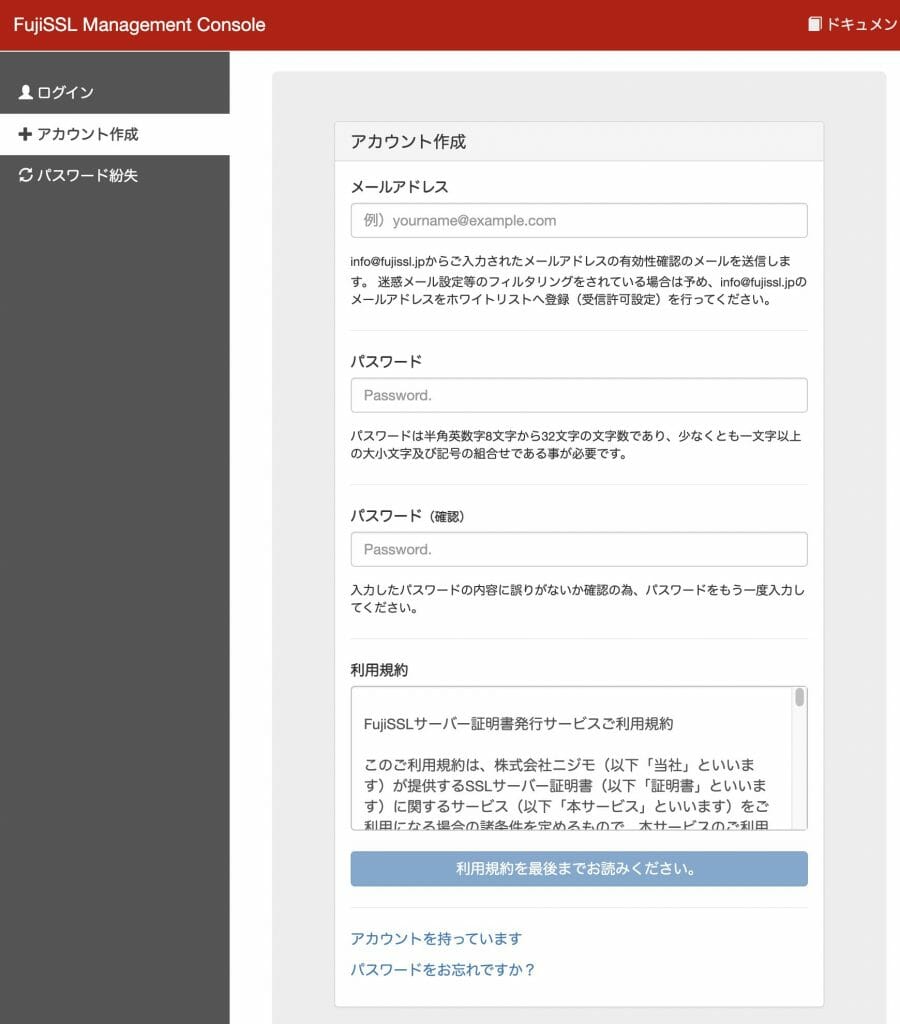
Task: Click the 利用規約 scrollbar thumb
Action: click(x=799, y=697)
